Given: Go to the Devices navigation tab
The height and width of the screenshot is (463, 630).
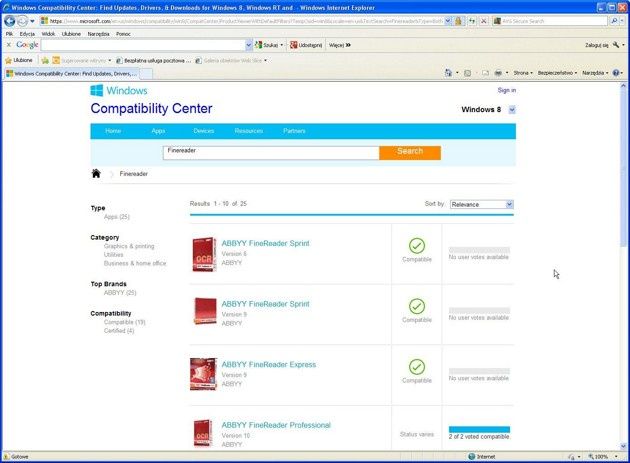Looking at the screenshot, I should coord(204,131).
